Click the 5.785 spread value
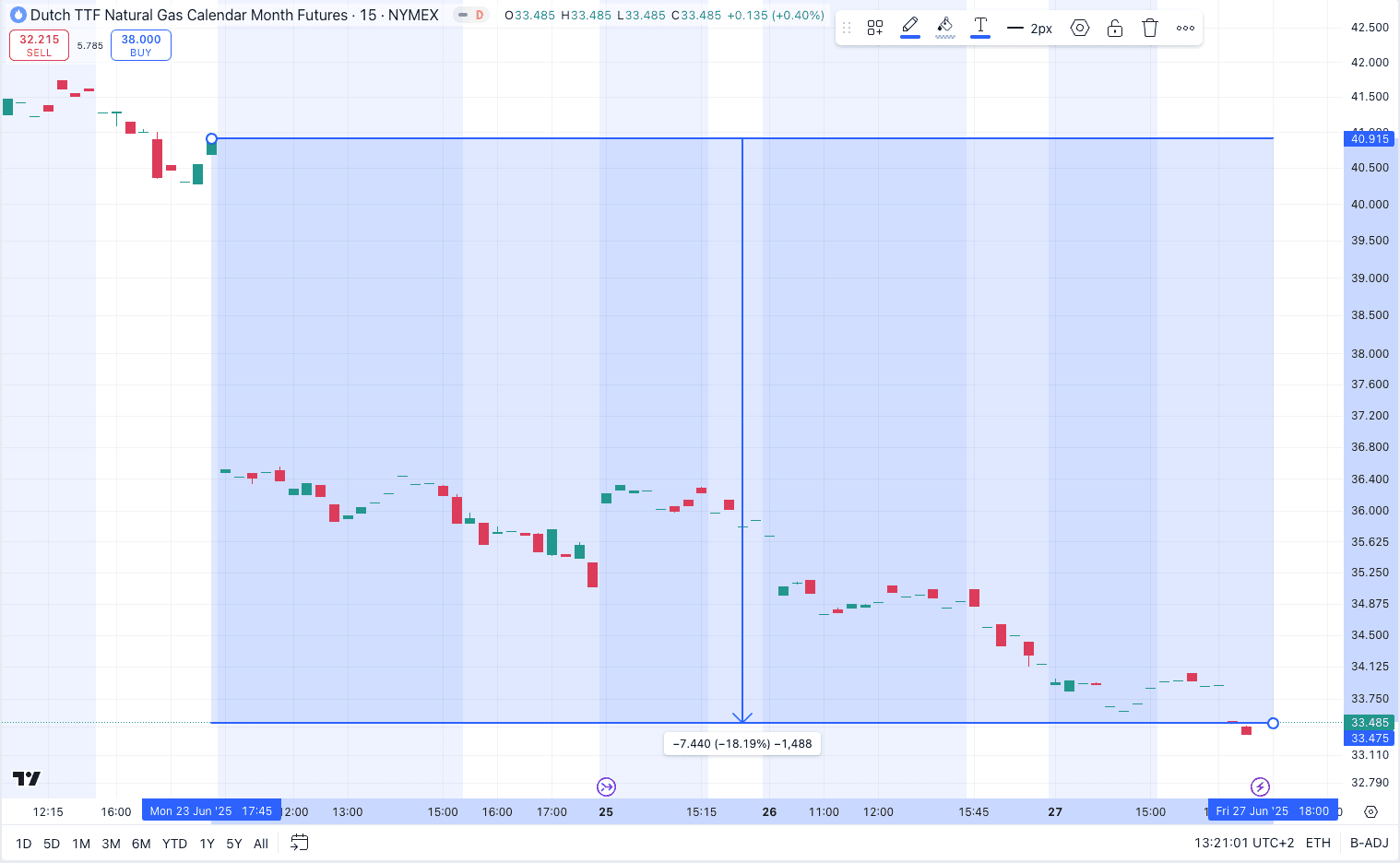 (x=89, y=45)
